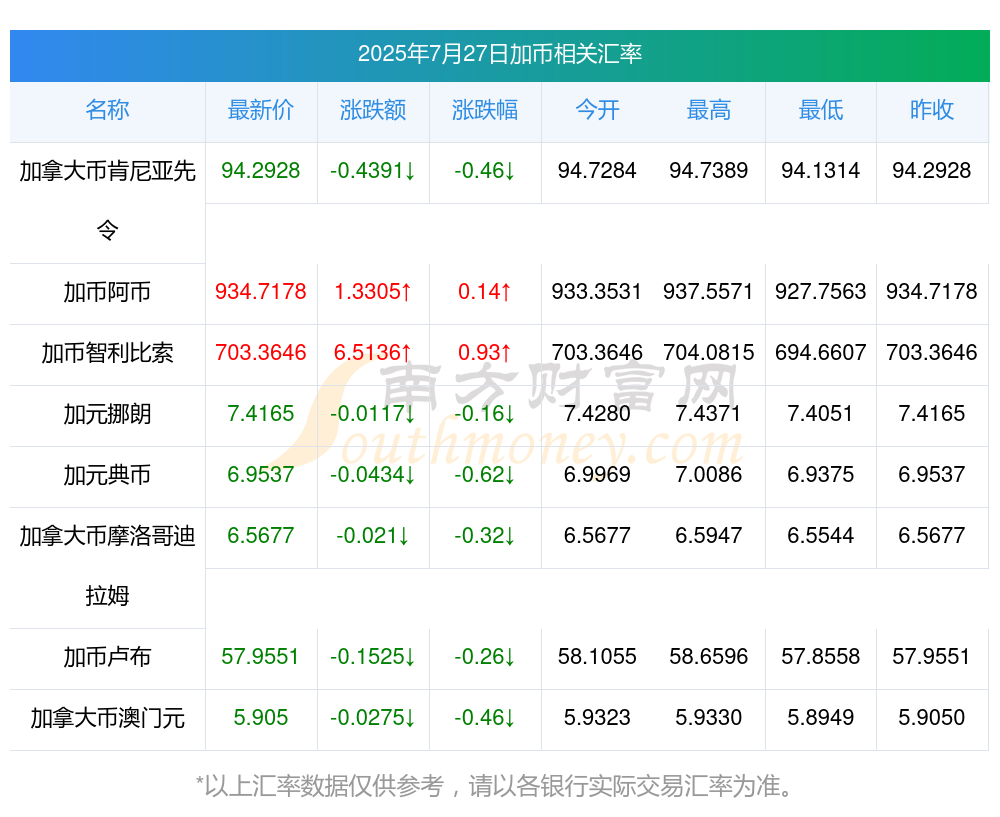Click percentage change -0.32↓
The height and width of the screenshot is (817, 1000).
click(x=485, y=536)
